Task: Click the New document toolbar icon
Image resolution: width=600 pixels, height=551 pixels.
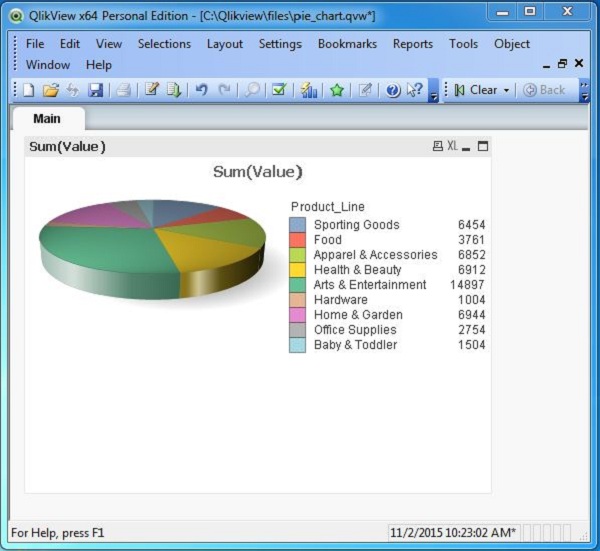Action: click(x=29, y=91)
